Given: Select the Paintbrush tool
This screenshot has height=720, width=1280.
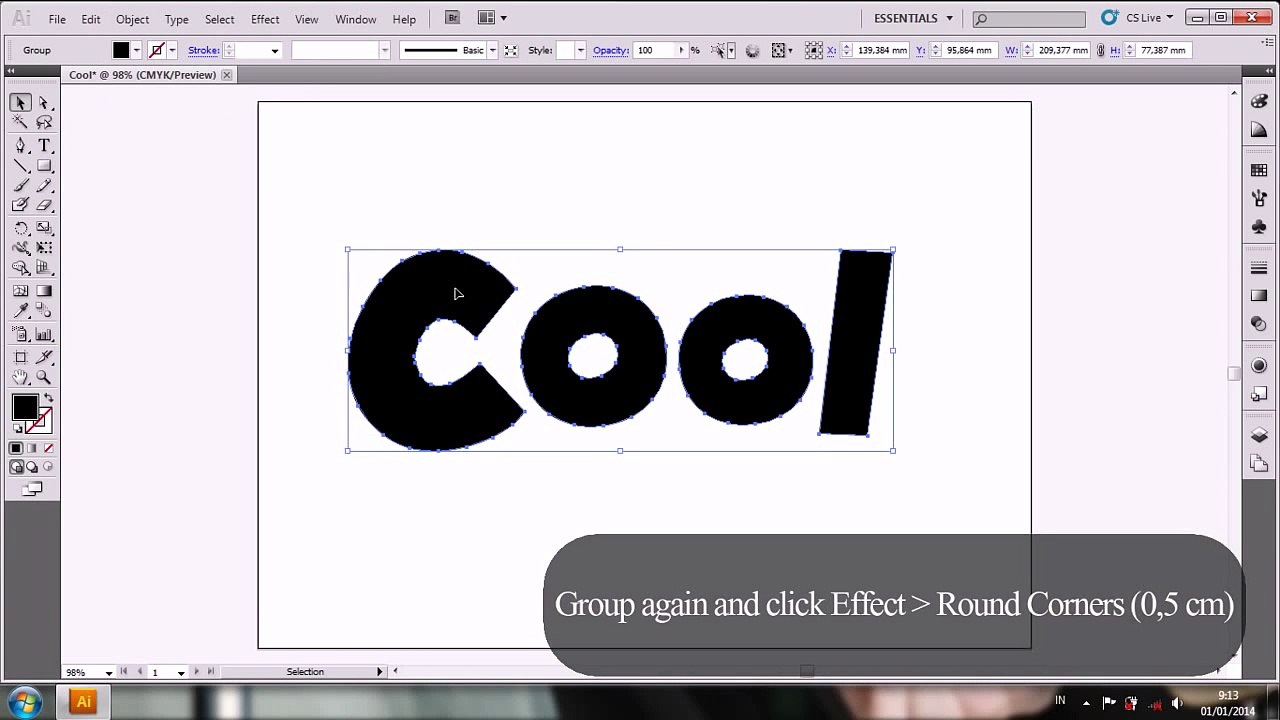Looking at the screenshot, I should click(20, 185).
